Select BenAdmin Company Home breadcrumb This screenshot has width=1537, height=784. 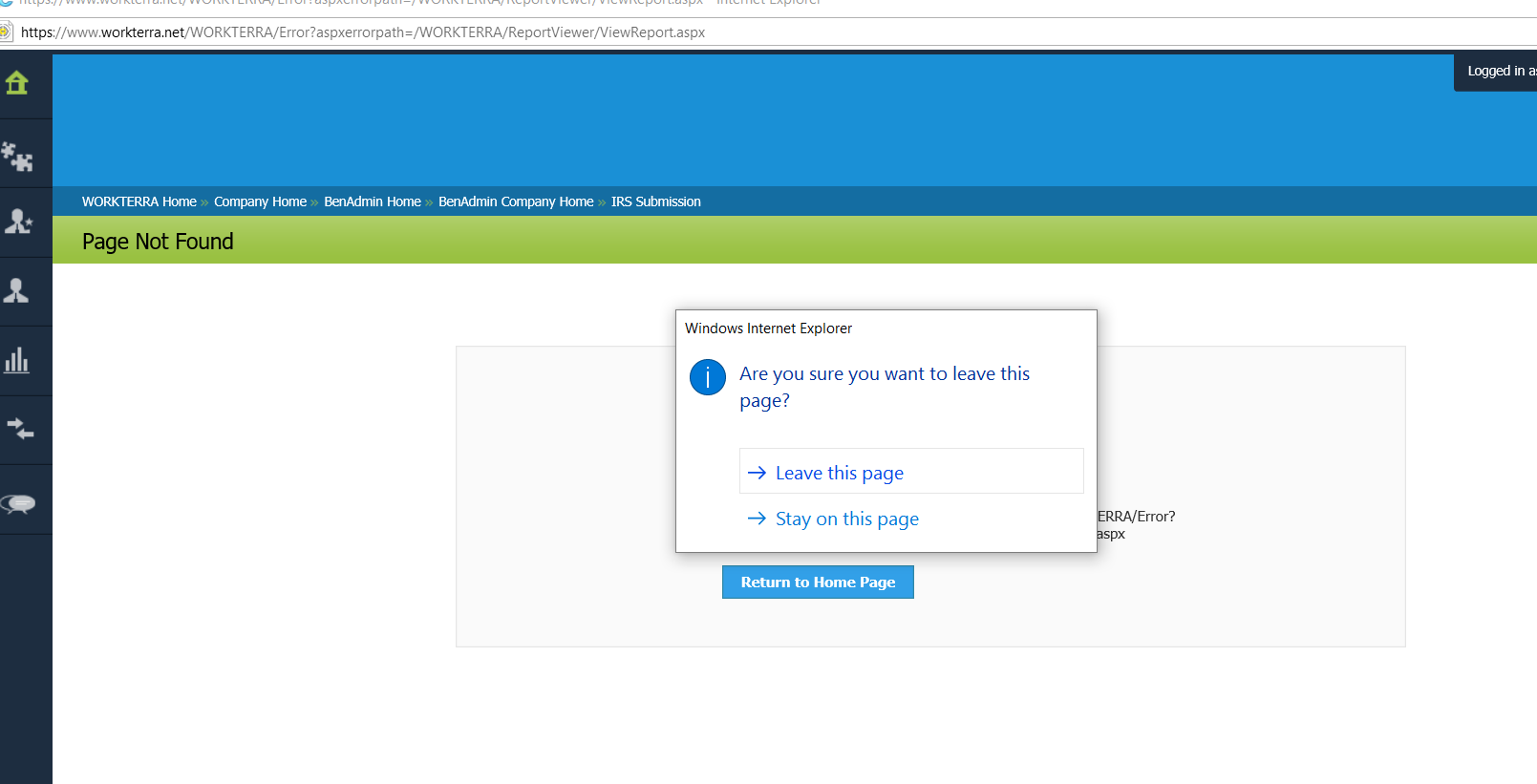516,201
